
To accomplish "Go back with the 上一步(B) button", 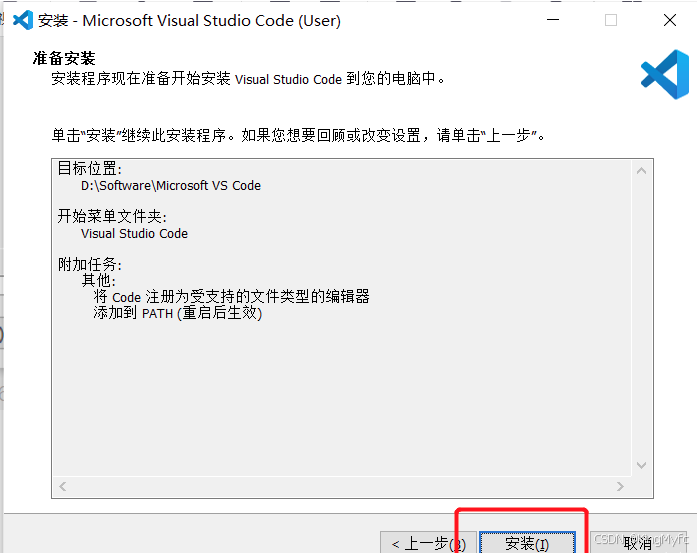I will (x=429, y=543).
